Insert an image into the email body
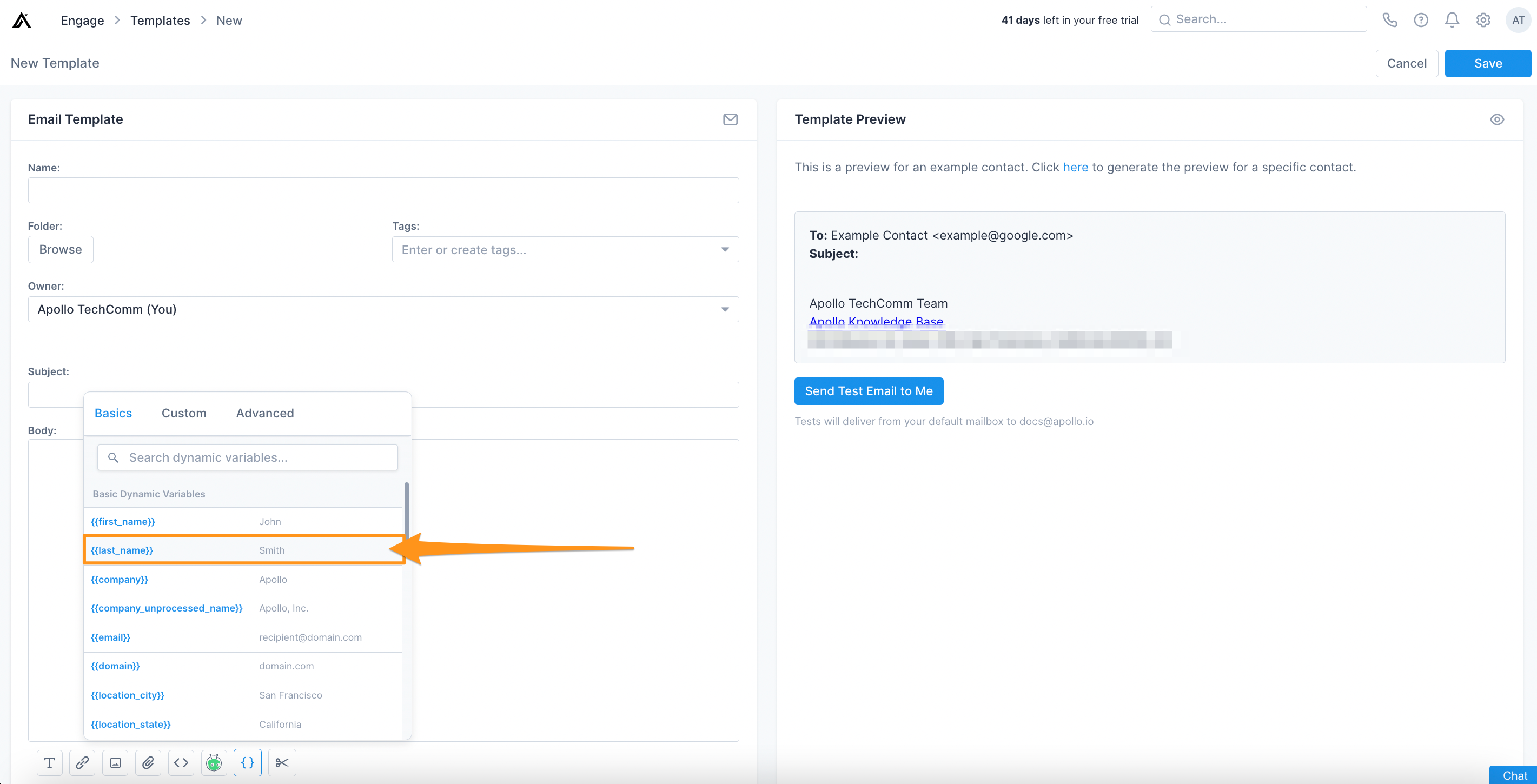Screen dimensions: 1537x784 tap(115, 762)
